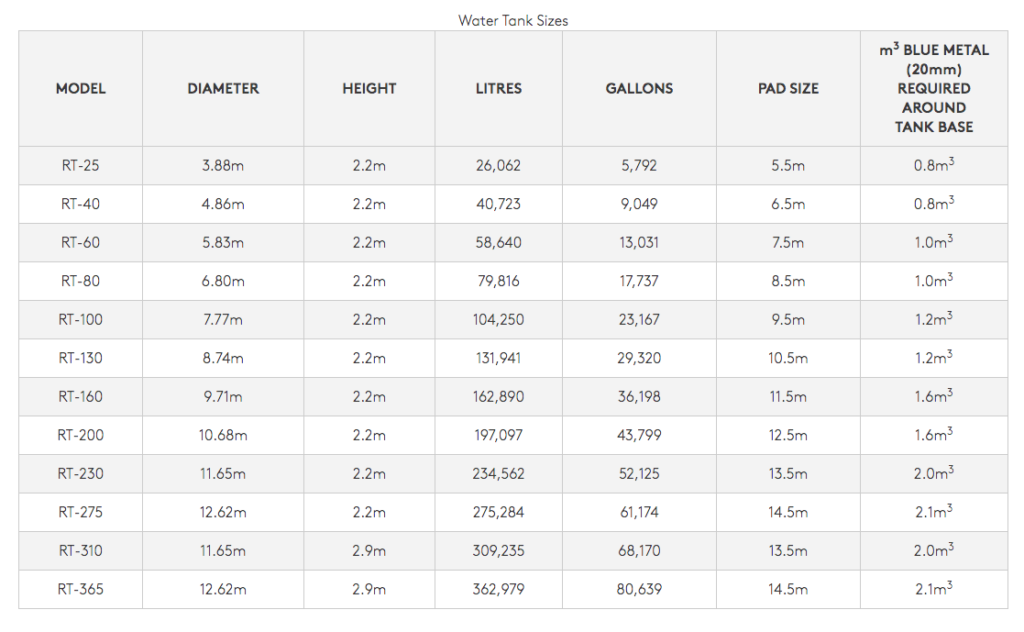Select the 5.83m diameter value
The width and height of the screenshot is (1024, 632).
[223, 243]
